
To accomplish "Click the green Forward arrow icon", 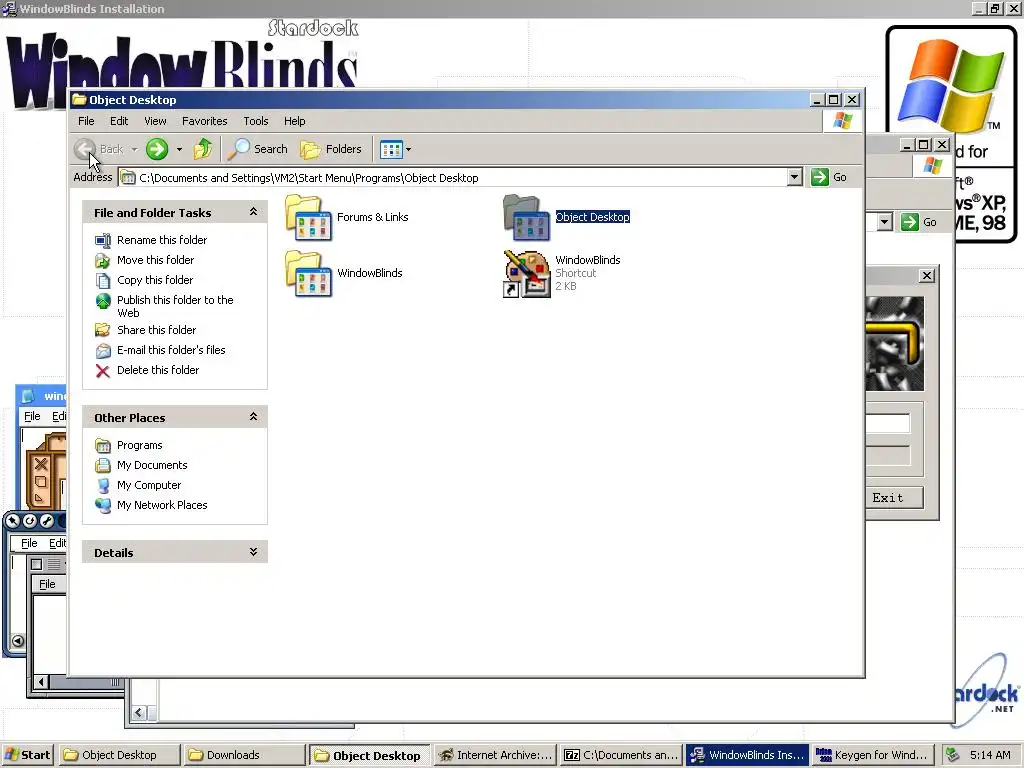I will 157,149.
